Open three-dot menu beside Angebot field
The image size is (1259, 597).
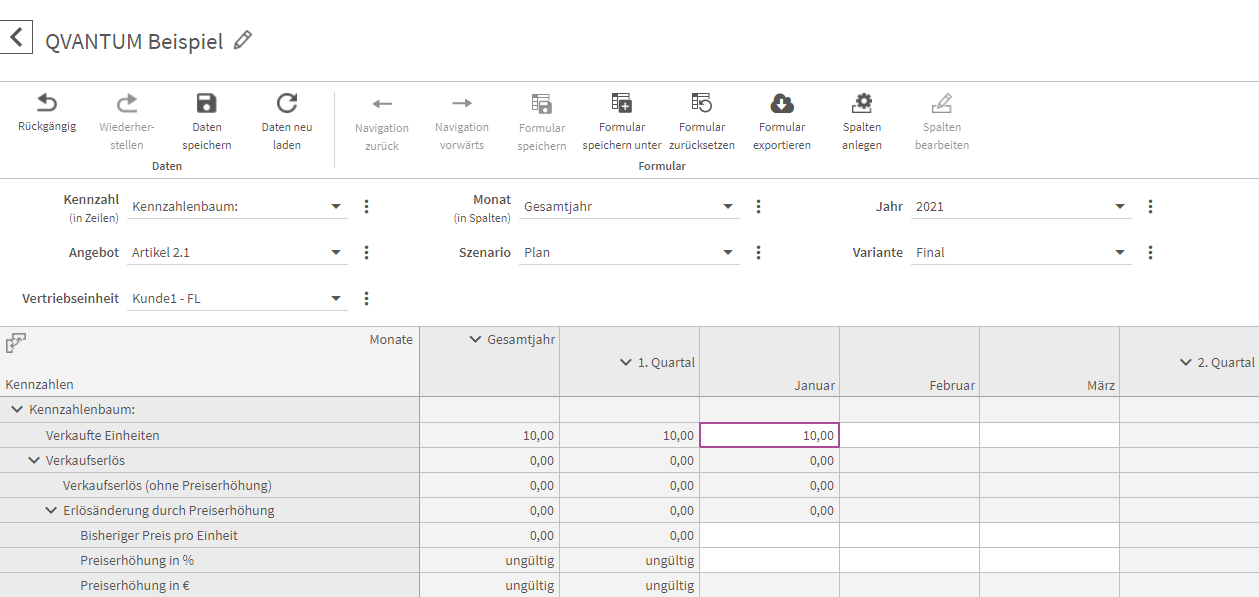pyautogui.click(x=367, y=253)
